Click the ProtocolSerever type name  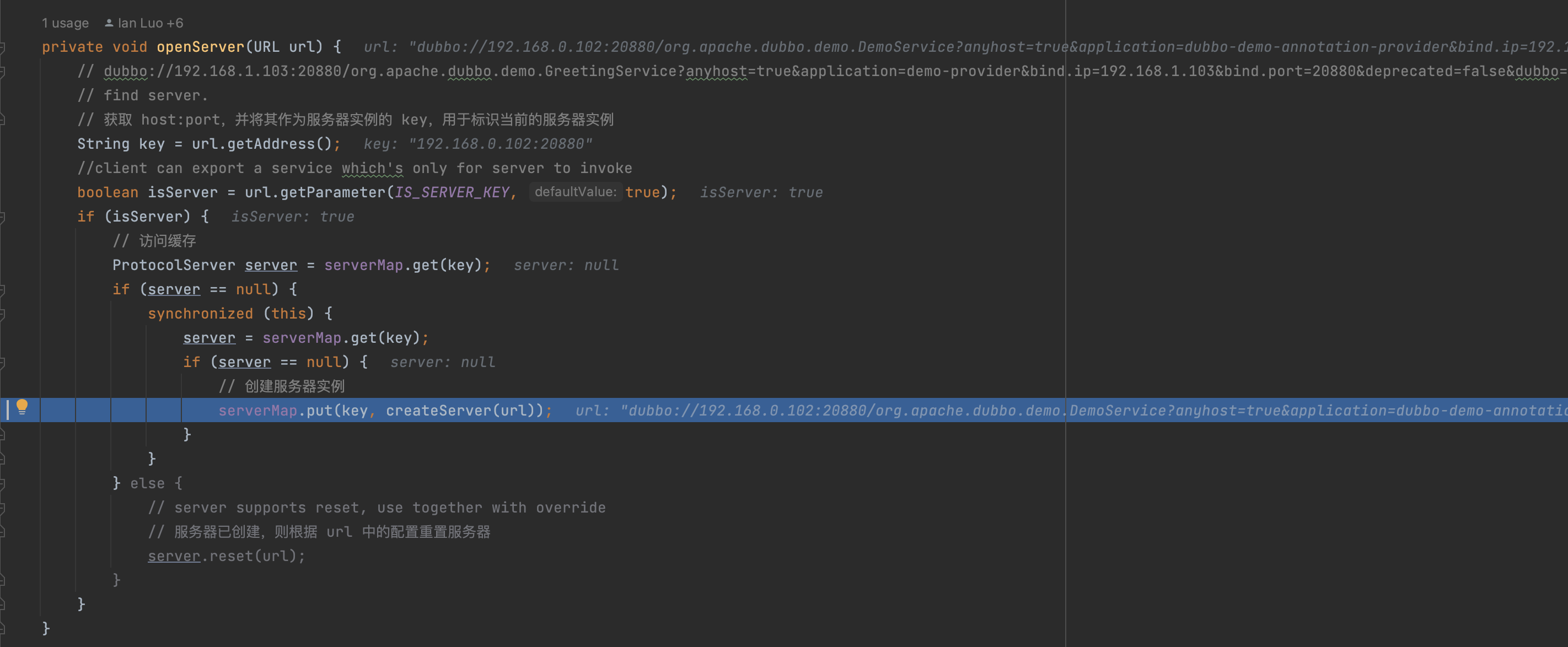pos(174,266)
